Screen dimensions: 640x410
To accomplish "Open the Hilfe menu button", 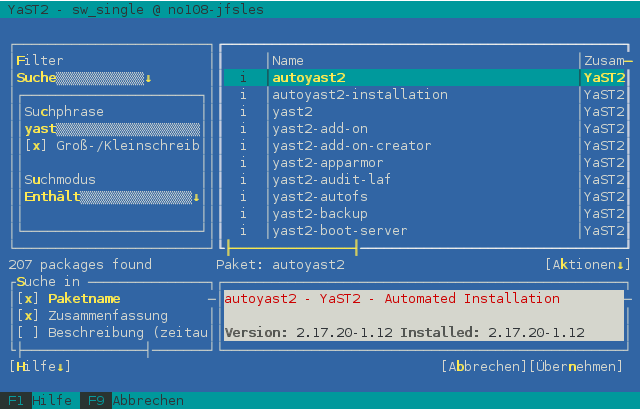I will point(40,367).
